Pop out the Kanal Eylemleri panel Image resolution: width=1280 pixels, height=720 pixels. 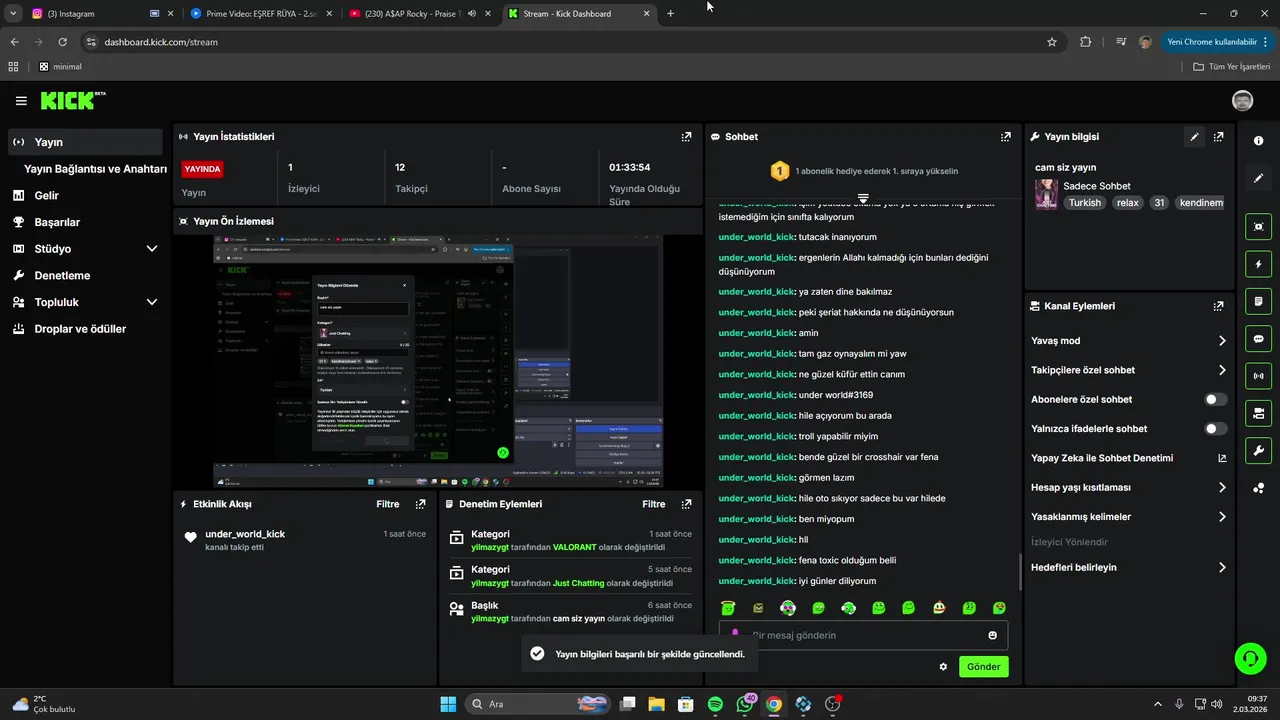pos(1218,306)
